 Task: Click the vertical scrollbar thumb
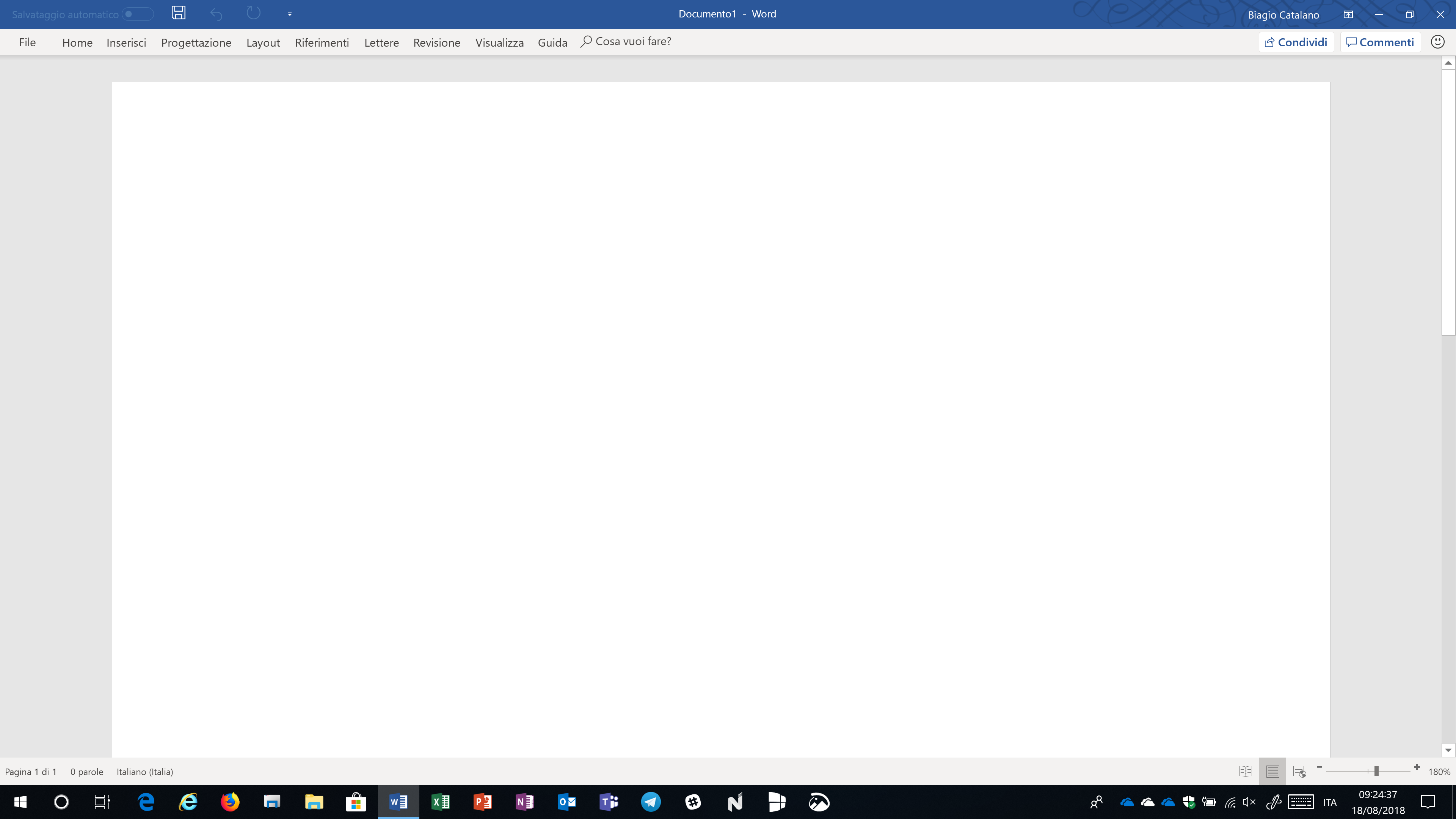click(x=1448, y=202)
